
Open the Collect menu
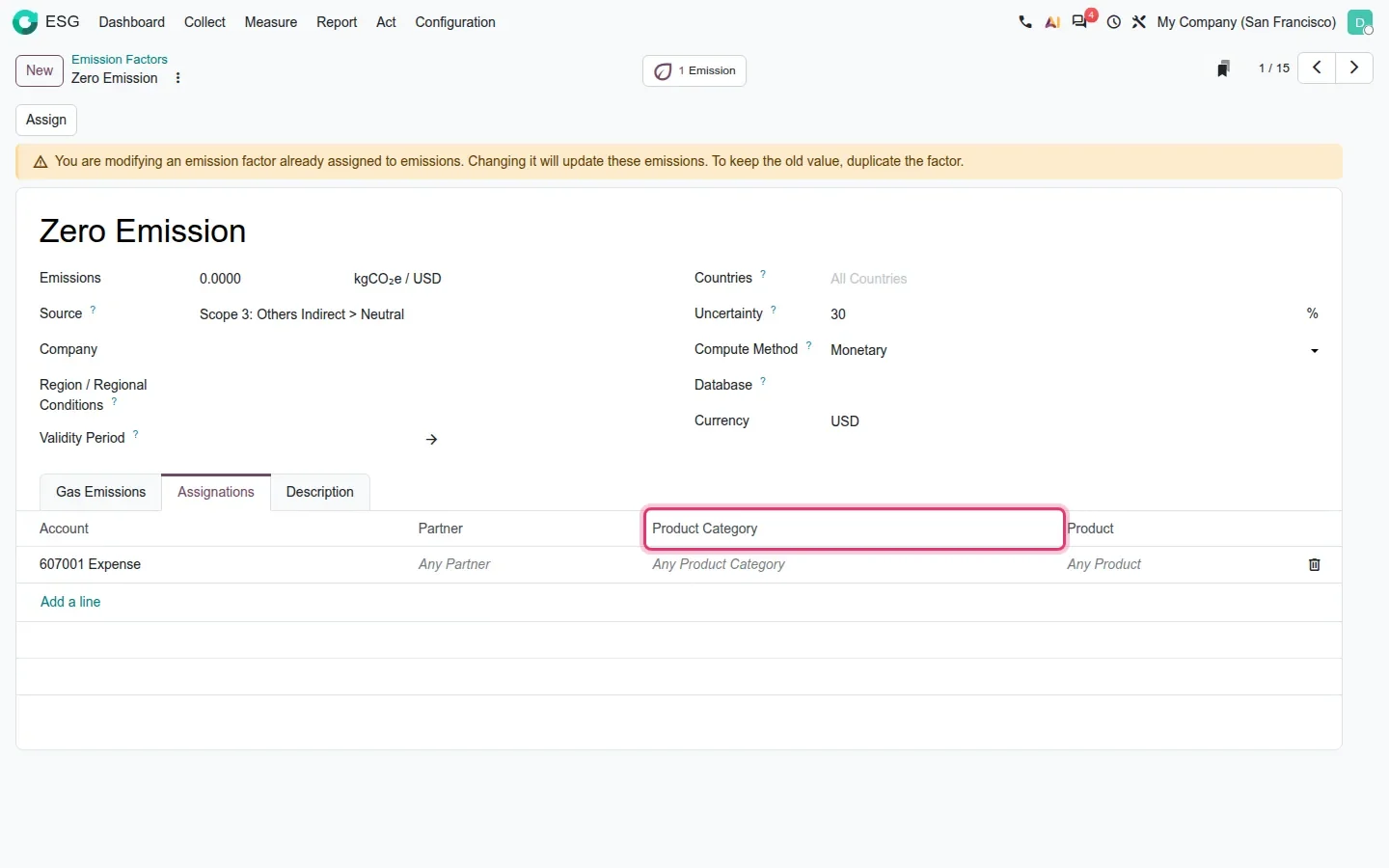coord(204,21)
